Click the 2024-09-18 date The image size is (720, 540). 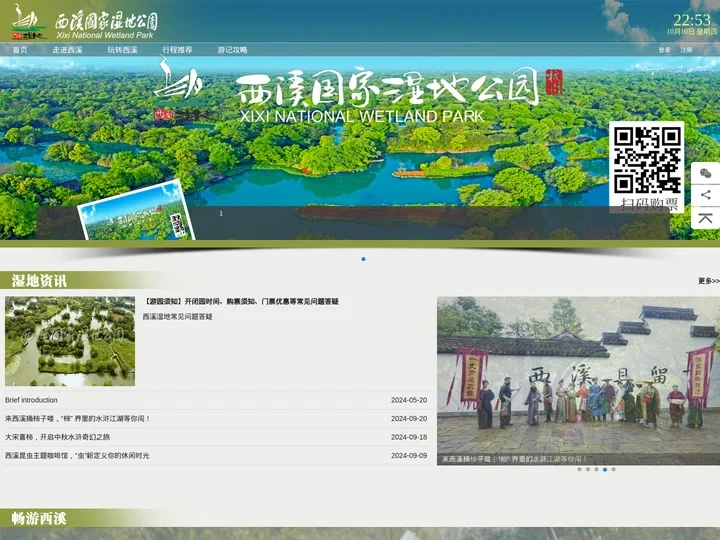click(409, 437)
